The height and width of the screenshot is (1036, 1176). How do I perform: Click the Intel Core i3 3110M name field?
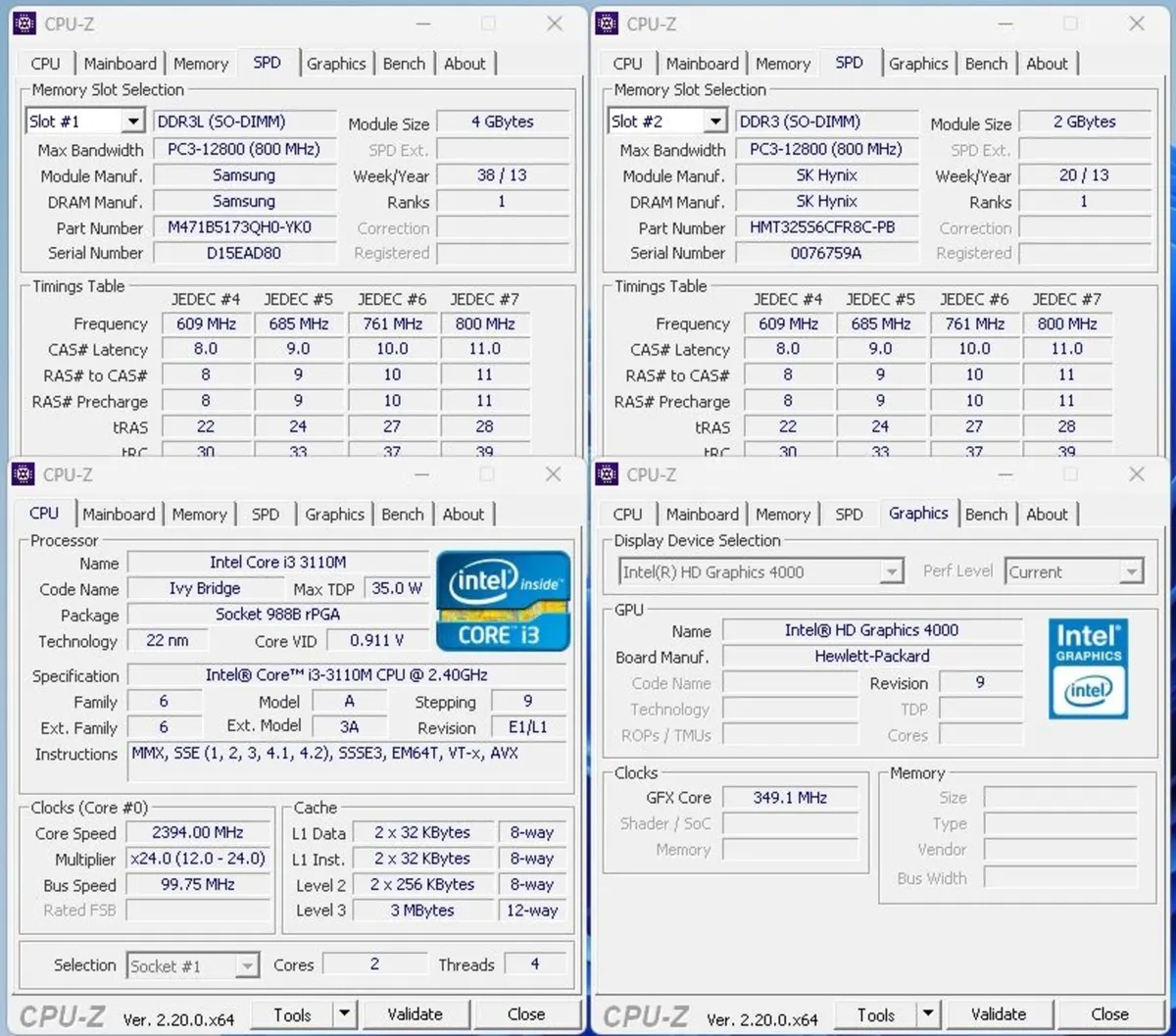coord(278,563)
